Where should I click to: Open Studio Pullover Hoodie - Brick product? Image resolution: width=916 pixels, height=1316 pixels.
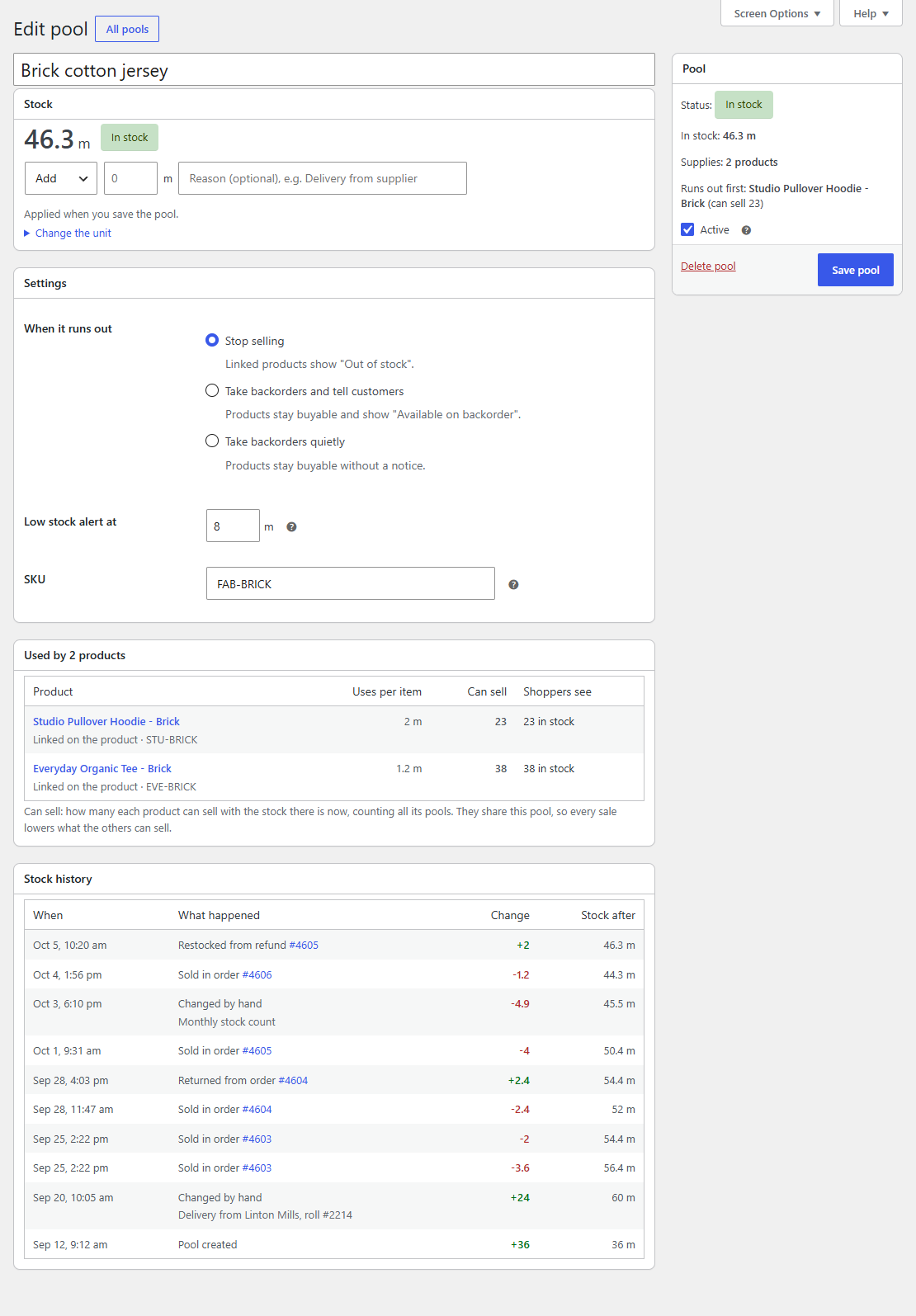106,721
